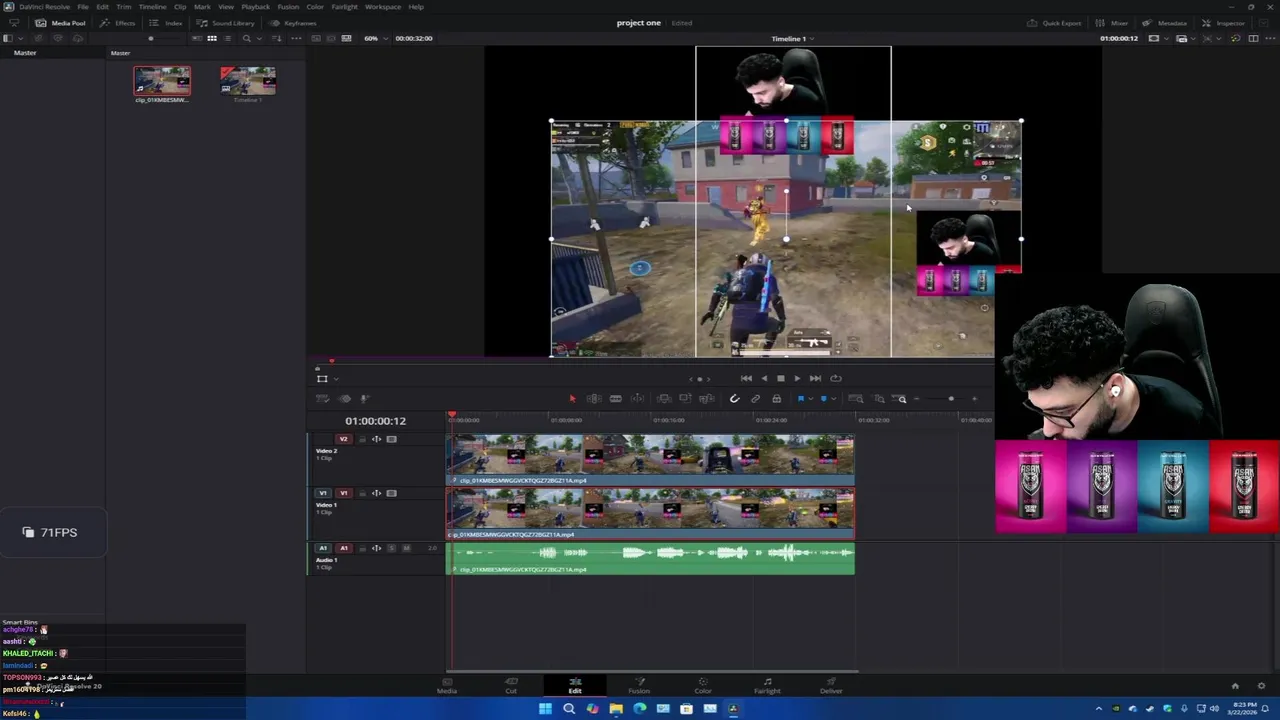The width and height of the screenshot is (1280, 720).
Task: Toggle Position Lock padlock icon
Action: pyautogui.click(x=776, y=399)
